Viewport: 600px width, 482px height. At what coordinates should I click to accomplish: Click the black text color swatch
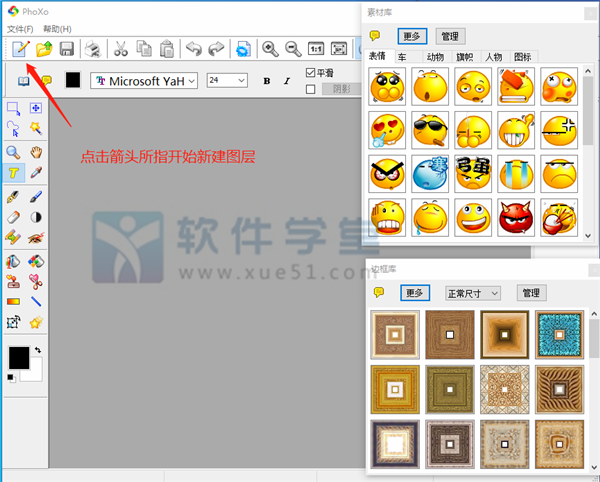[73, 80]
